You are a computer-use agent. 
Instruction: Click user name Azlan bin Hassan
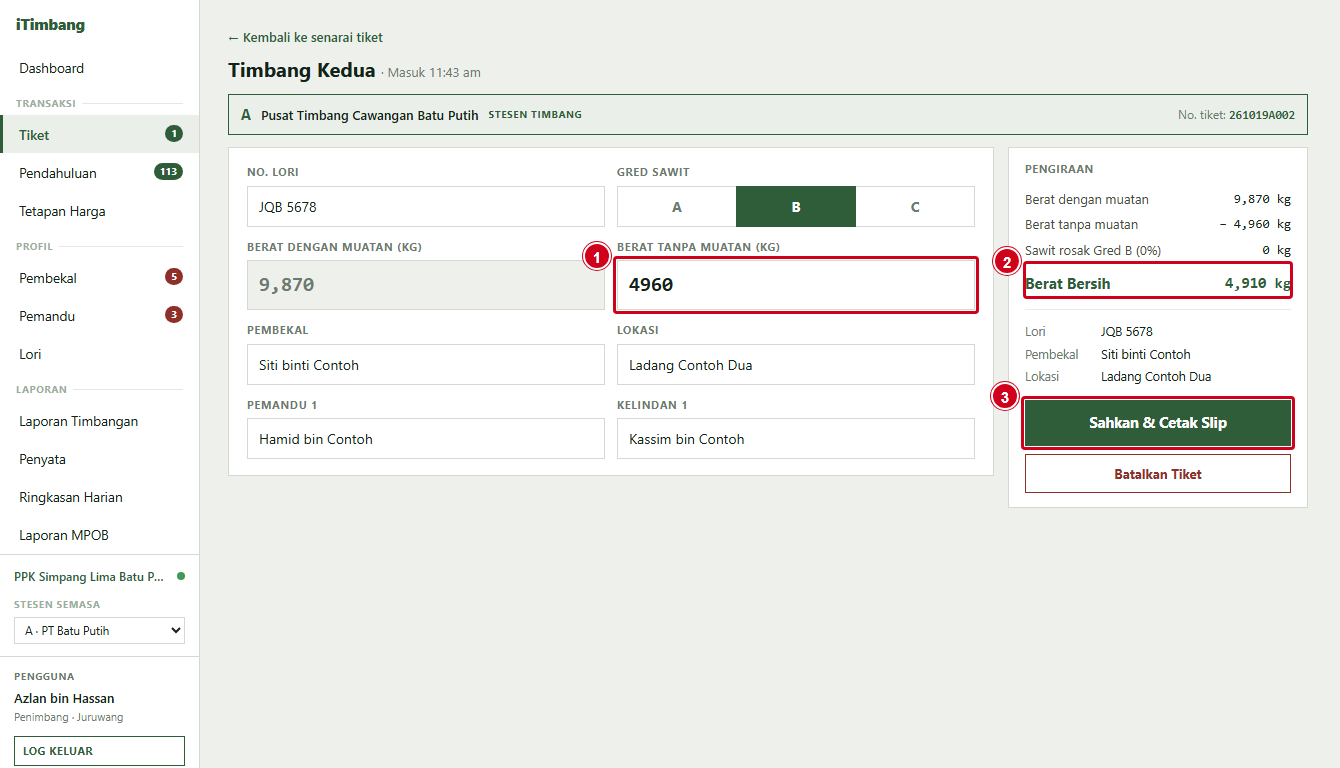(64, 698)
